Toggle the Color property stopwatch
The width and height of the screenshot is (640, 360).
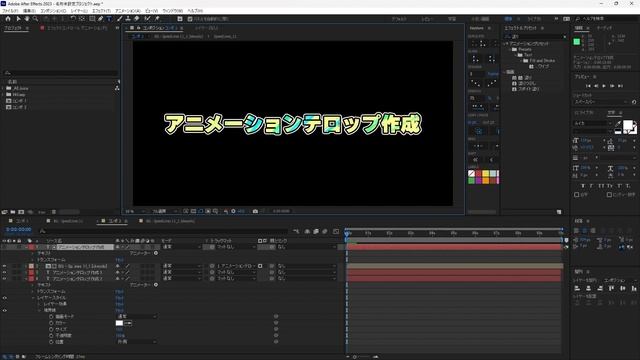(51, 323)
